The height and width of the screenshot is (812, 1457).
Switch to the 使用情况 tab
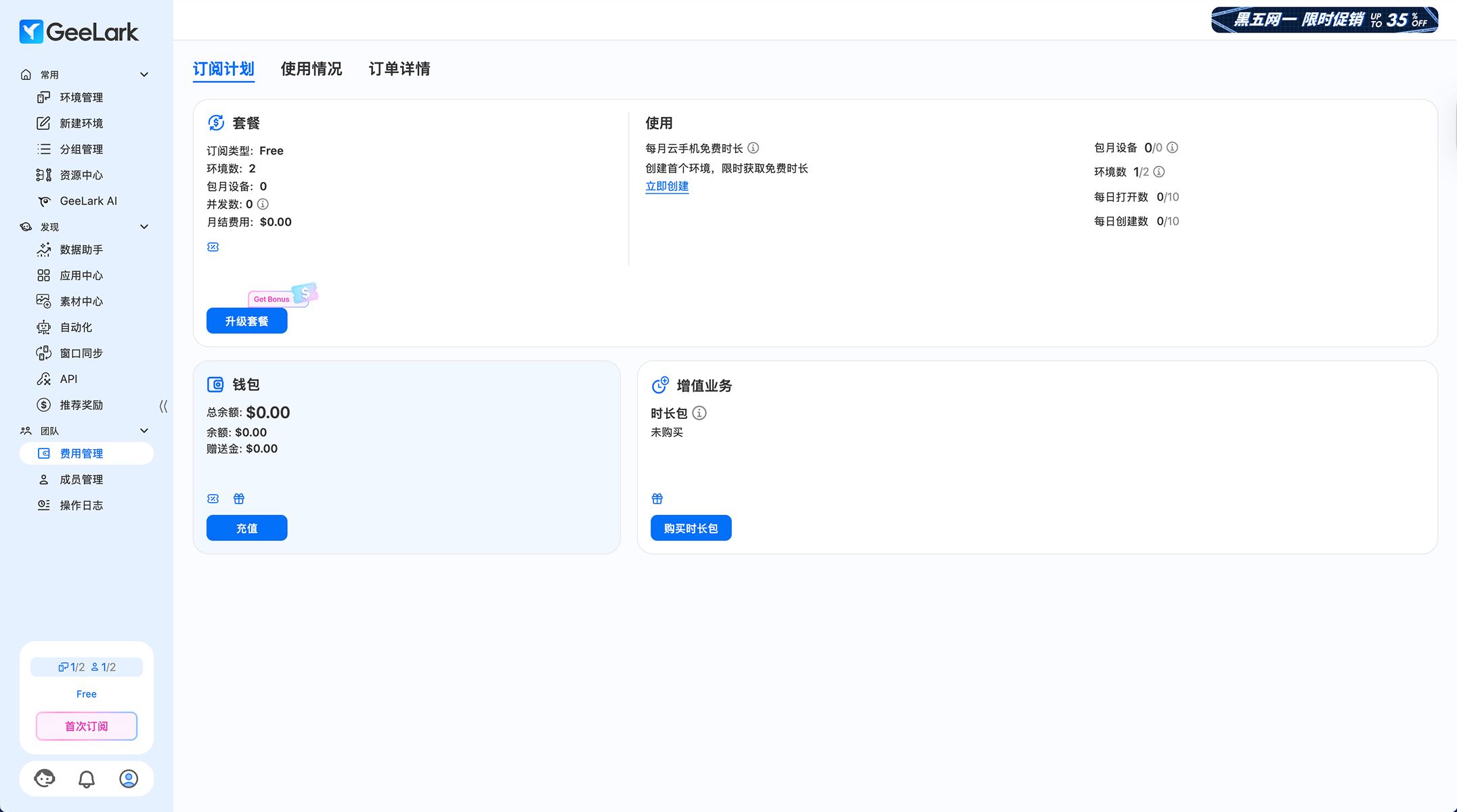pos(311,69)
